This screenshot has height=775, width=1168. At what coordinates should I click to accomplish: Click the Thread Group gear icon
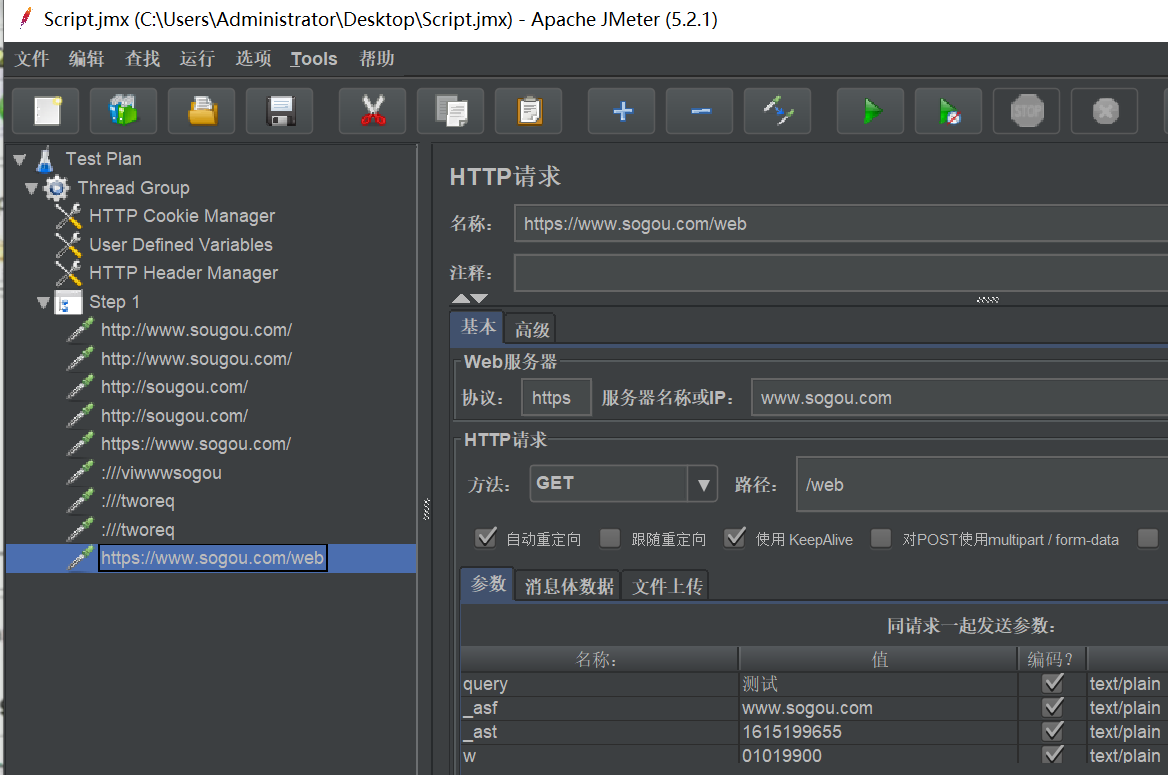(57, 188)
